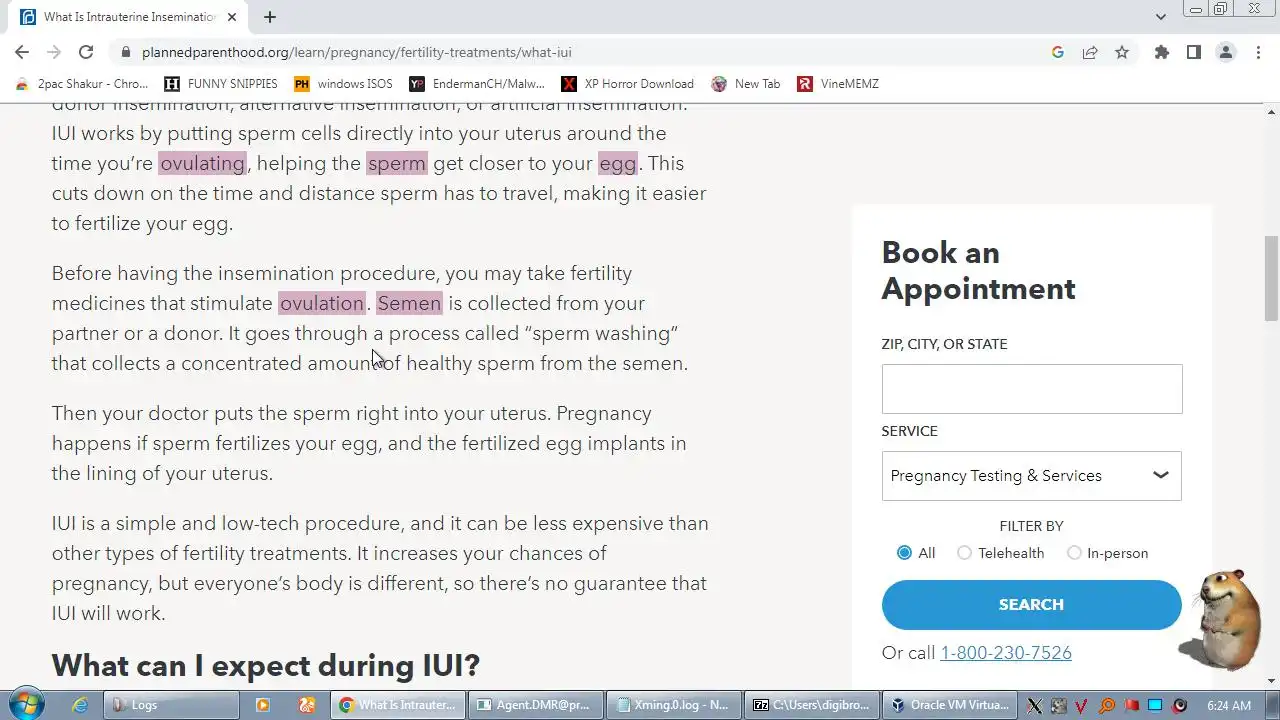Switch to 7-Zip C:\Users\digibro window
The height and width of the screenshot is (720, 1280).
click(x=813, y=705)
